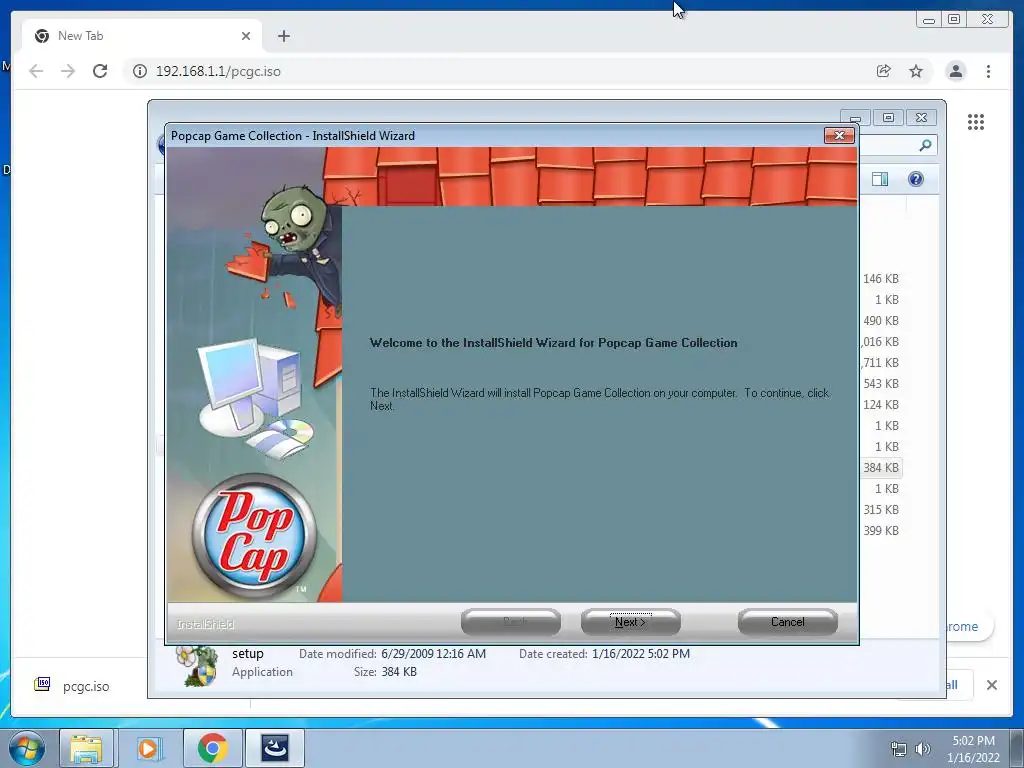Click the Explorer search magnifier icon
The image size is (1024, 768).
click(x=925, y=145)
